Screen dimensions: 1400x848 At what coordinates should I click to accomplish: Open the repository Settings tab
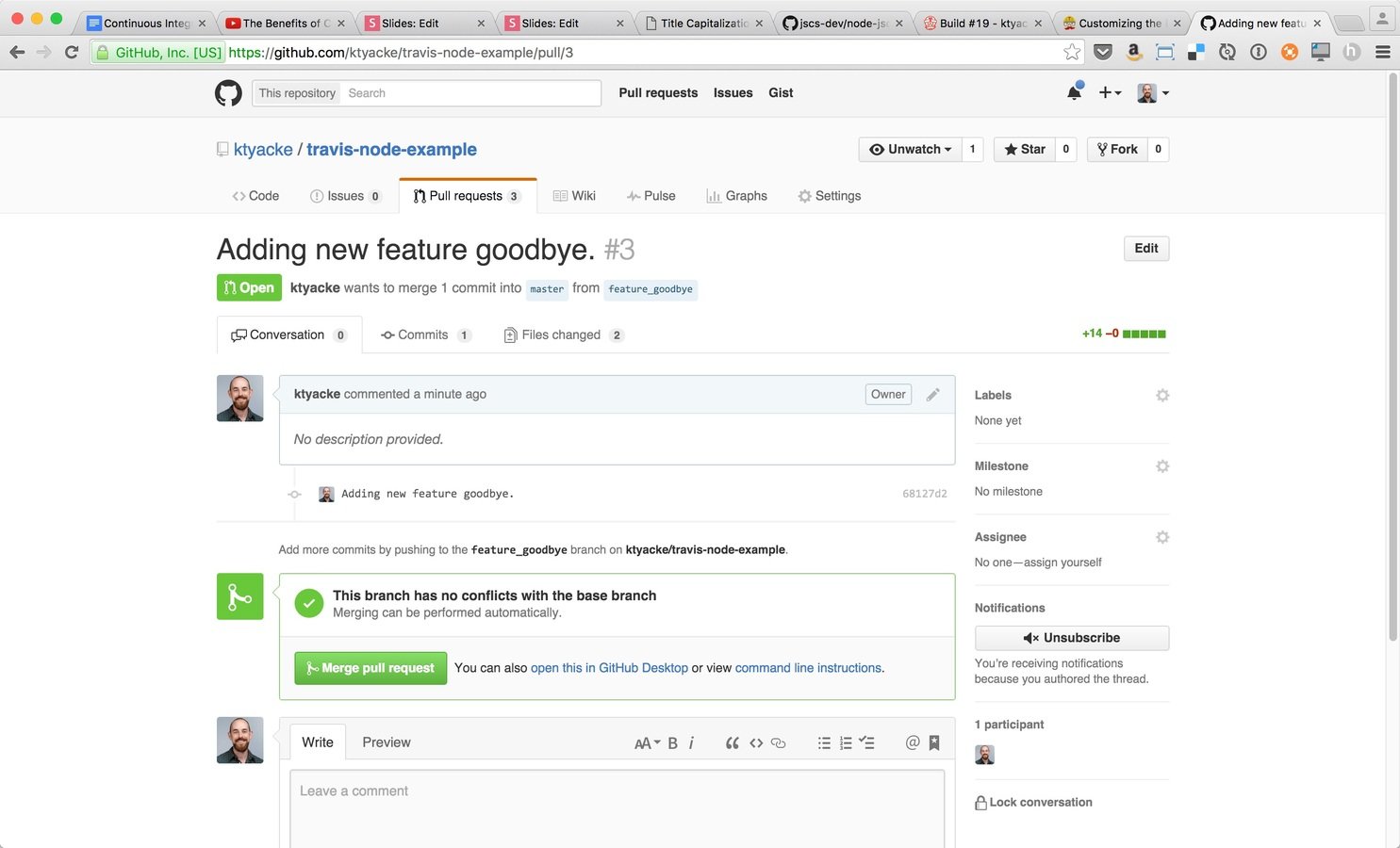pos(829,196)
